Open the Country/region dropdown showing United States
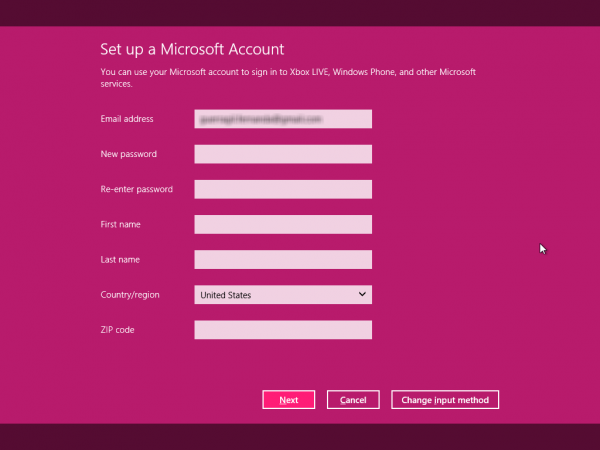This screenshot has width=600, height=450. tap(275, 295)
